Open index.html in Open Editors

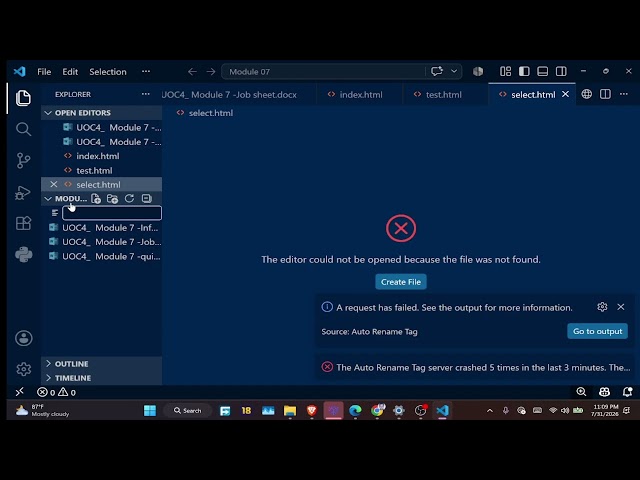pyautogui.click(x=102, y=156)
